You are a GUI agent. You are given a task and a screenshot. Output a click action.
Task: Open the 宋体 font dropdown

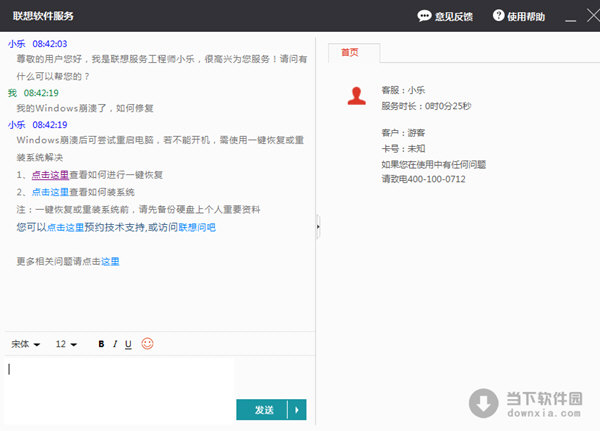(x=25, y=344)
